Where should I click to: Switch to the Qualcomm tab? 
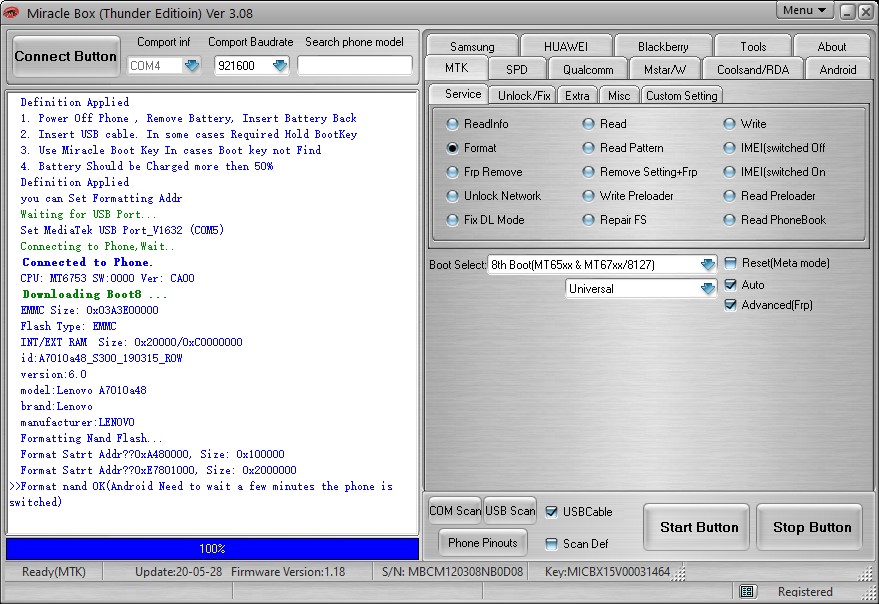[x=588, y=70]
